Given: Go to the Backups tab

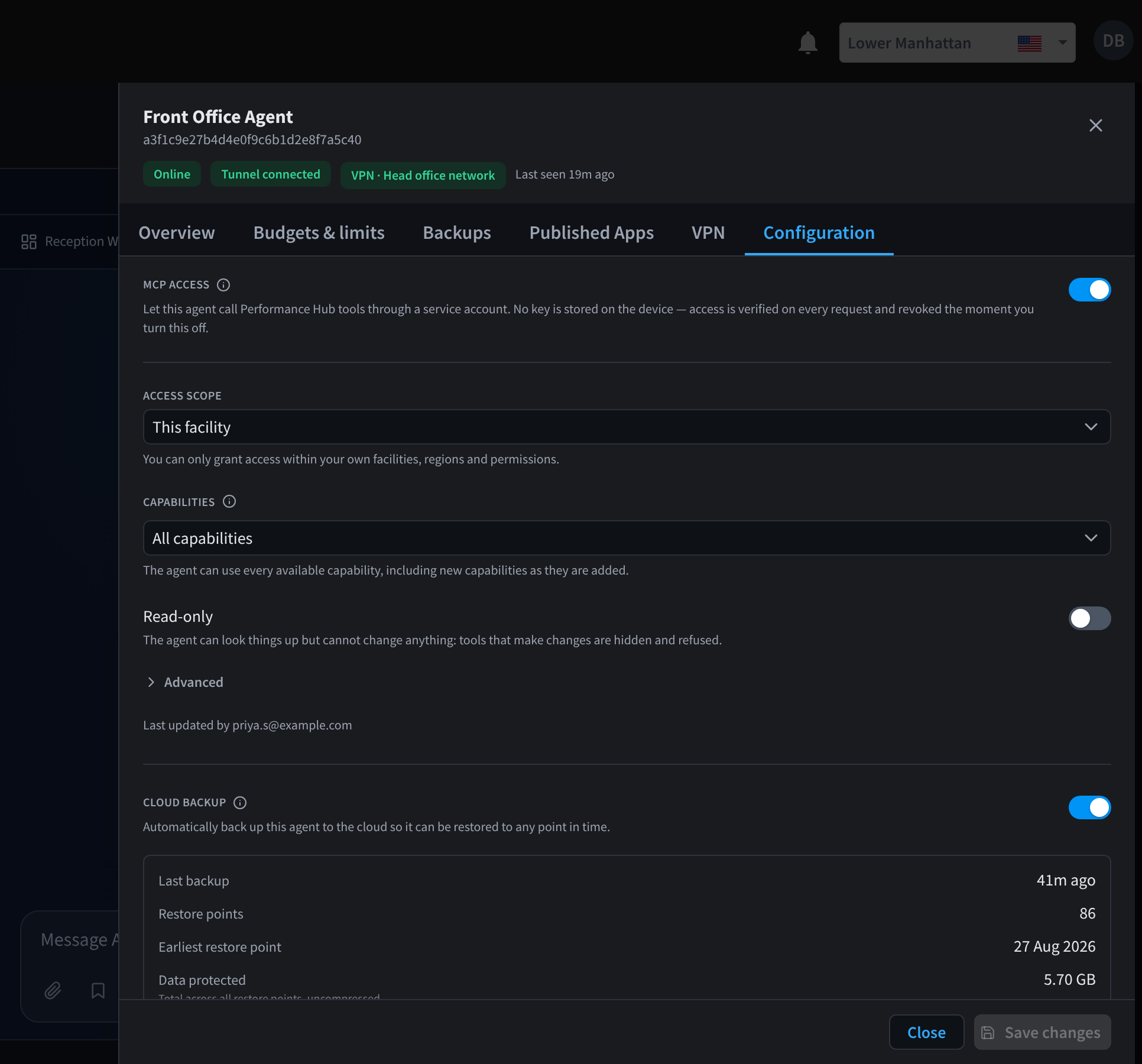Looking at the screenshot, I should point(457,233).
